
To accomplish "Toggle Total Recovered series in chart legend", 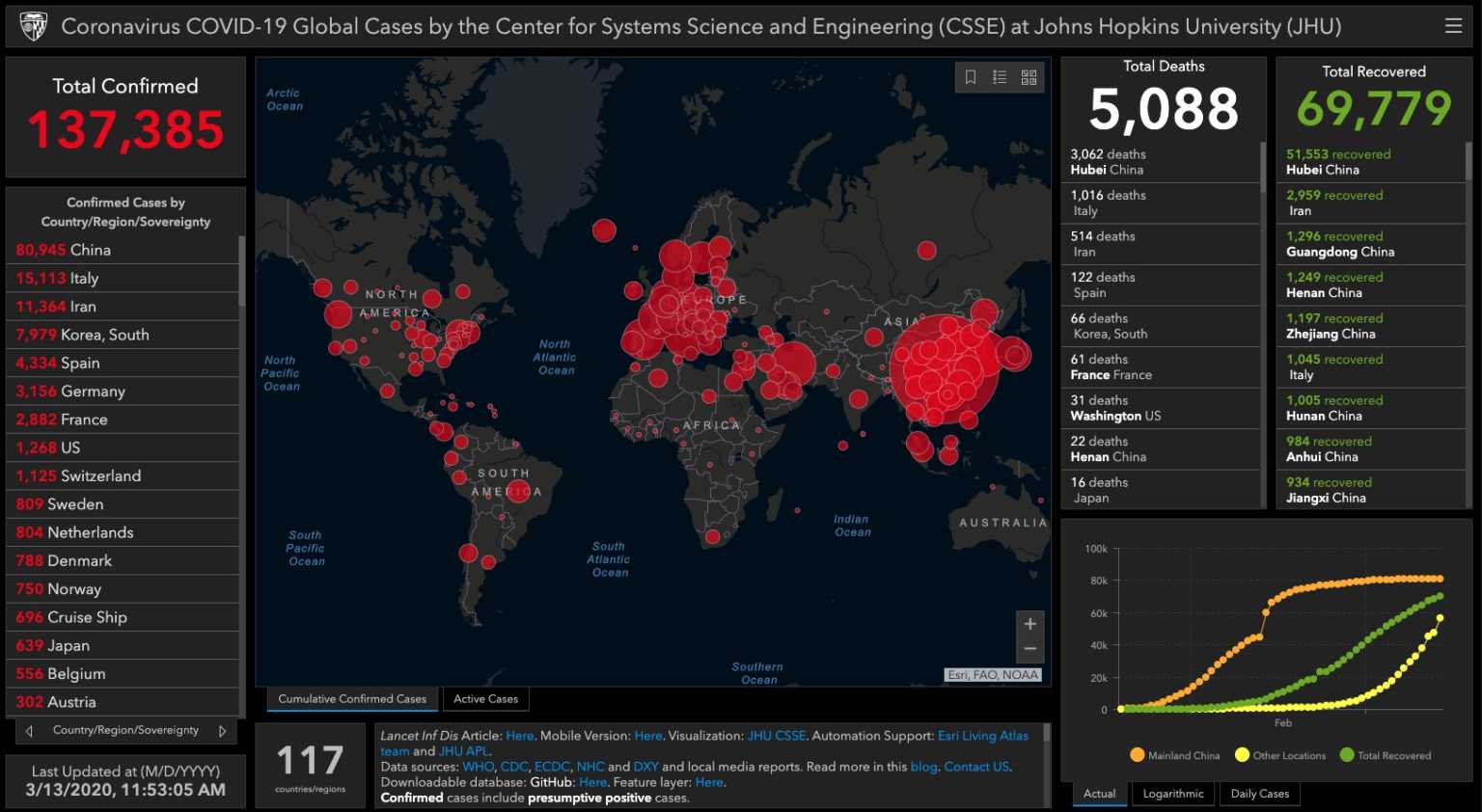I will point(1386,755).
